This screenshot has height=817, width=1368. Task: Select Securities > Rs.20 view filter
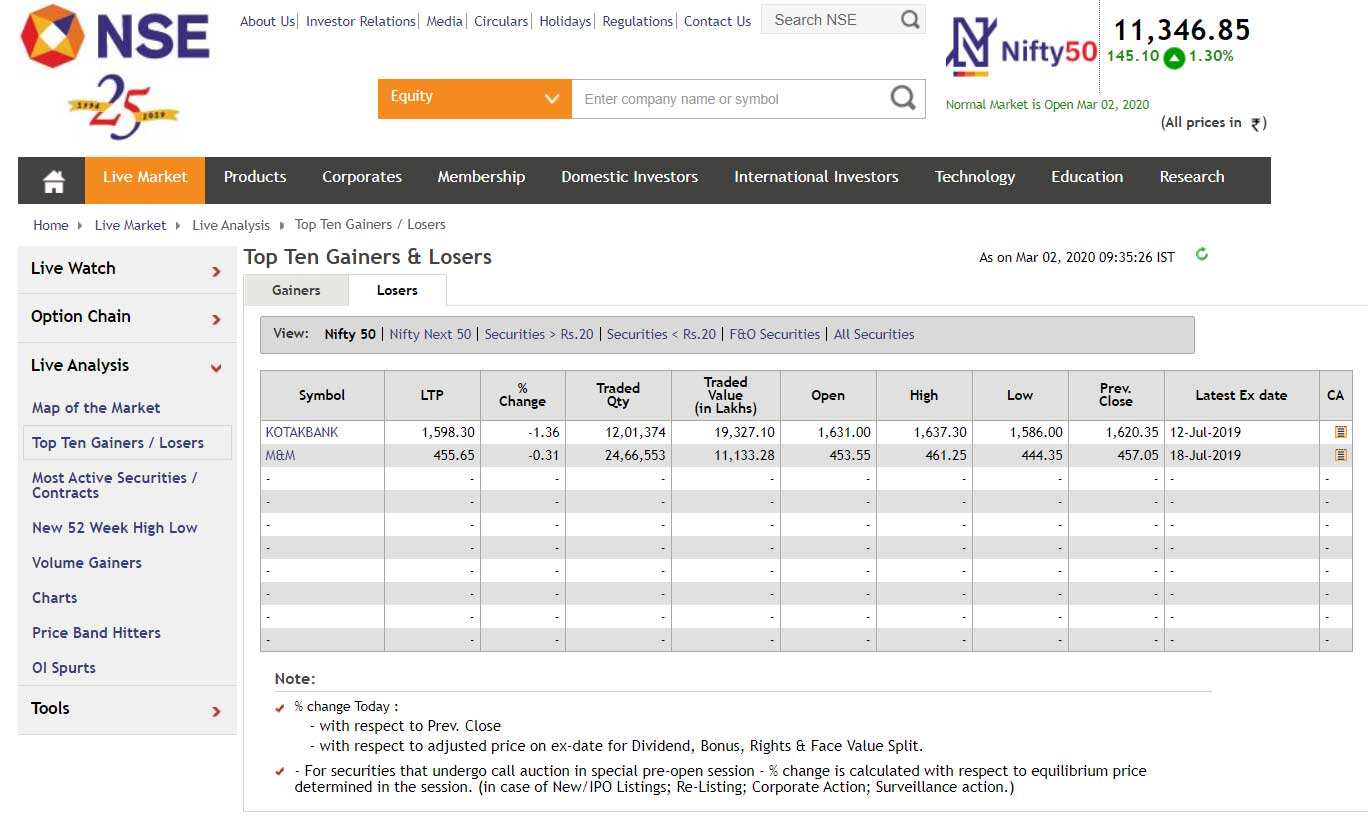[539, 334]
